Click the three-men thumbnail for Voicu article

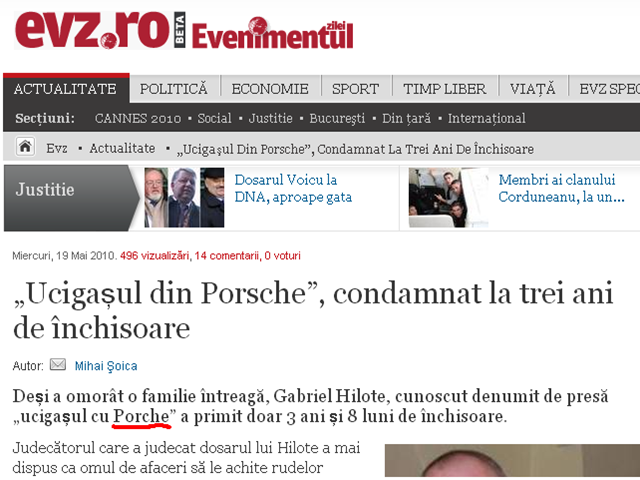pyautogui.click(x=184, y=198)
